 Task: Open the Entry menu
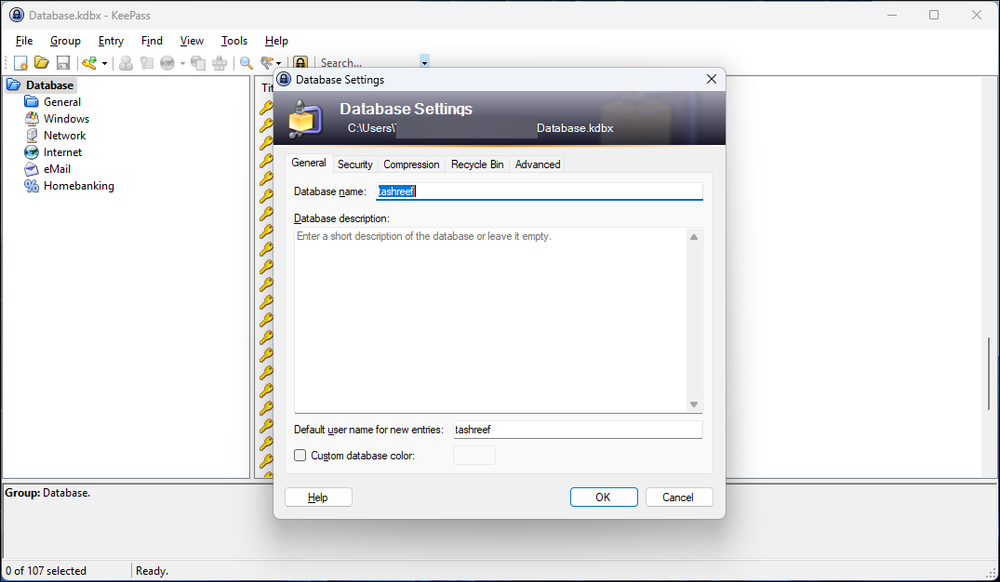110,41
